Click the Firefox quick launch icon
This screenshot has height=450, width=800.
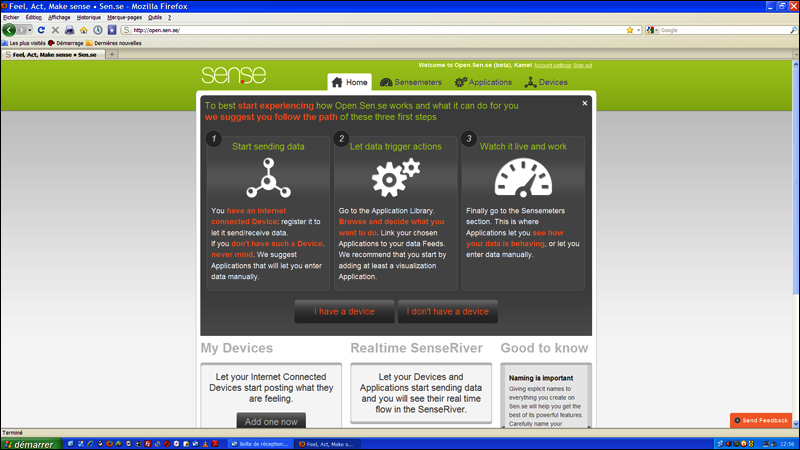[x=109, y=444]
